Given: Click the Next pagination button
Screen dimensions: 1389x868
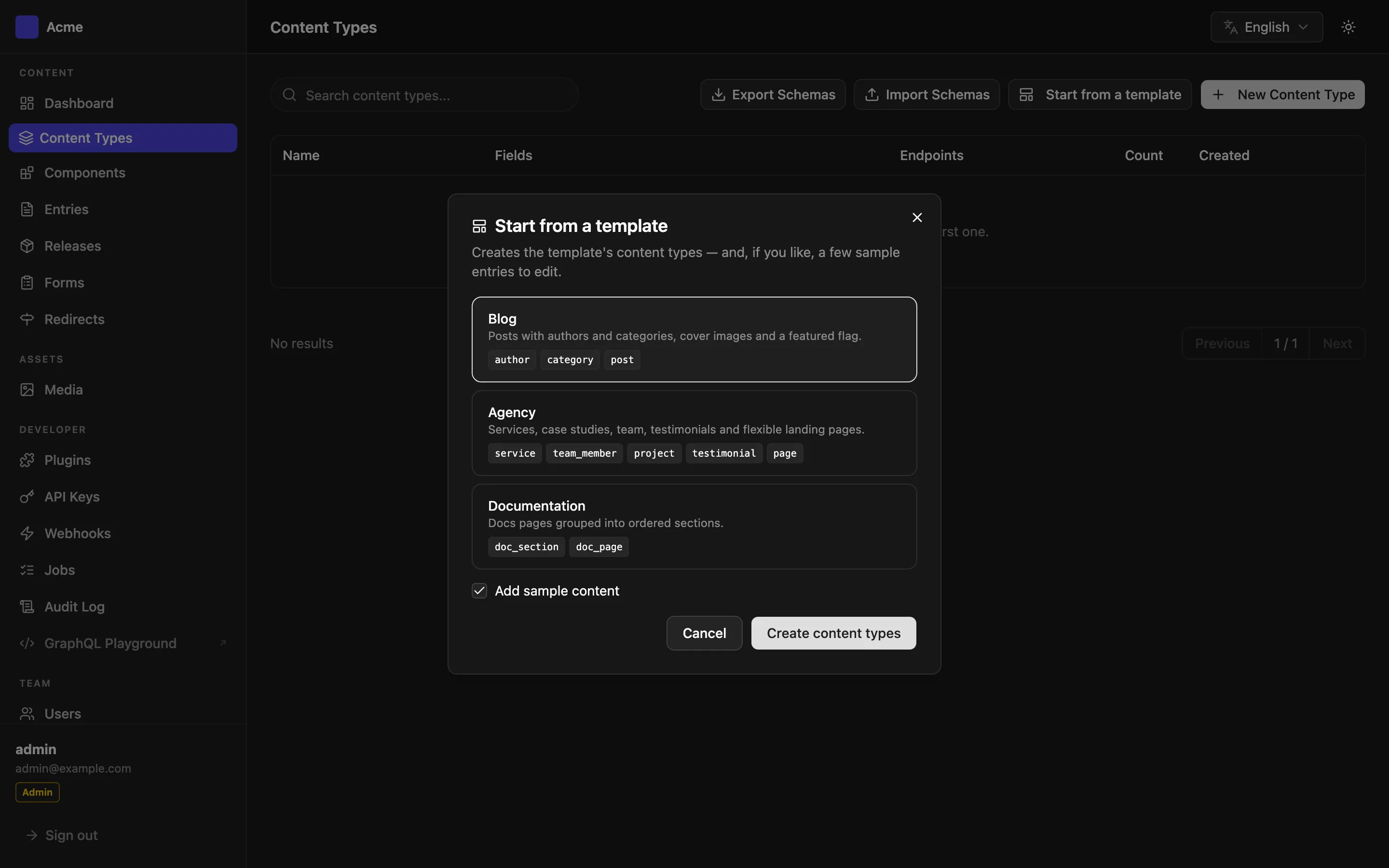Looking at the screenshot, I should click(1337, 343).
